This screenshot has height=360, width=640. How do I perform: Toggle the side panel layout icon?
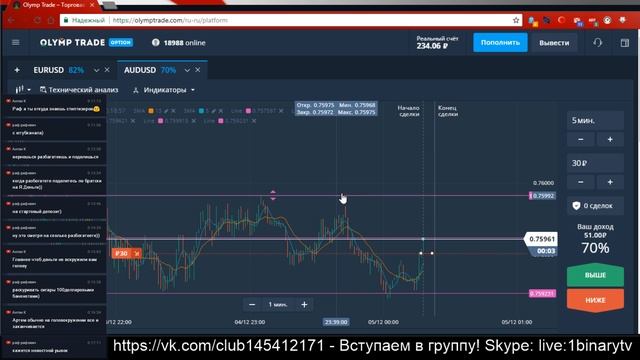click(x=624, y=42)
